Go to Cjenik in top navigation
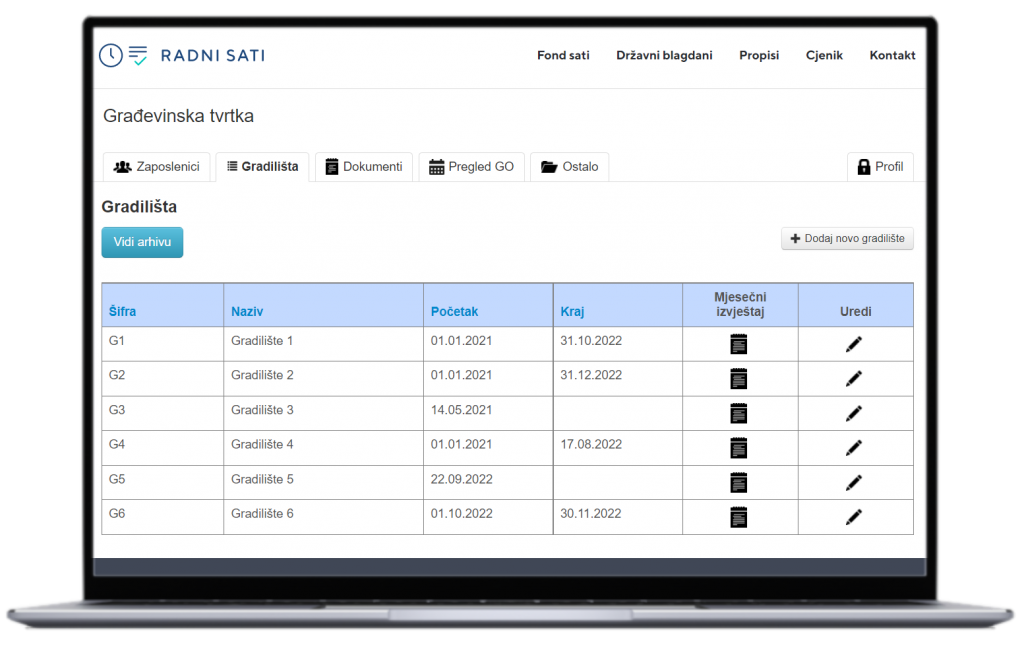The height and width of the screenshot is (655, 1024). (x=824, y=56)
